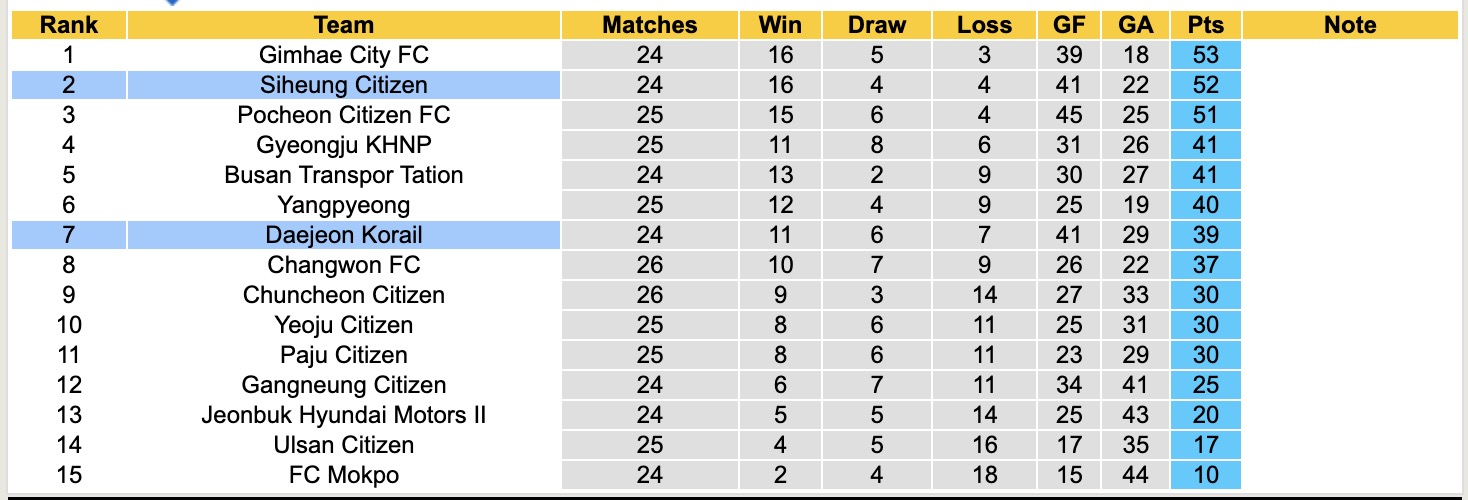The image size is (1468, 500).
Task: Select the highlighted Siheung Citizen team
Action: pos(343,85)
